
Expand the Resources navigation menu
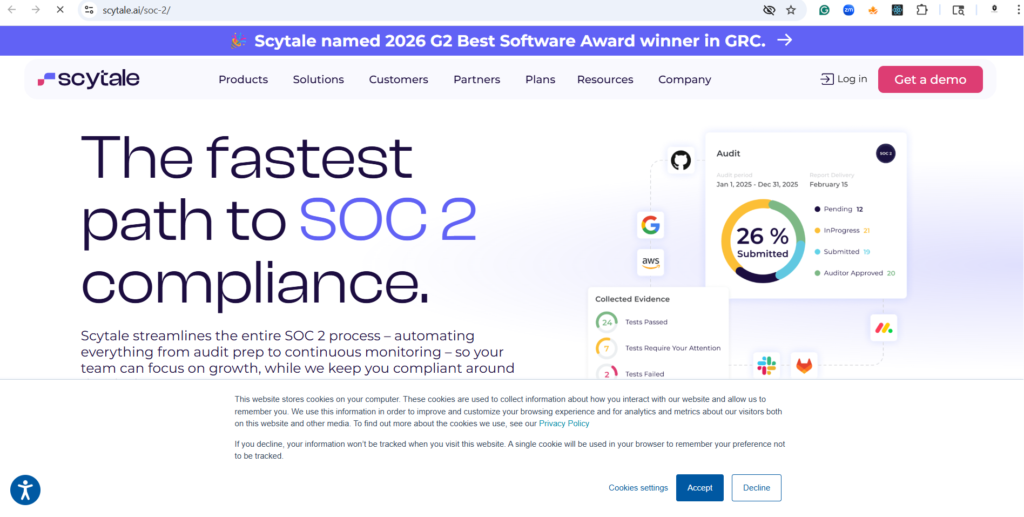[x=605, y=80]
